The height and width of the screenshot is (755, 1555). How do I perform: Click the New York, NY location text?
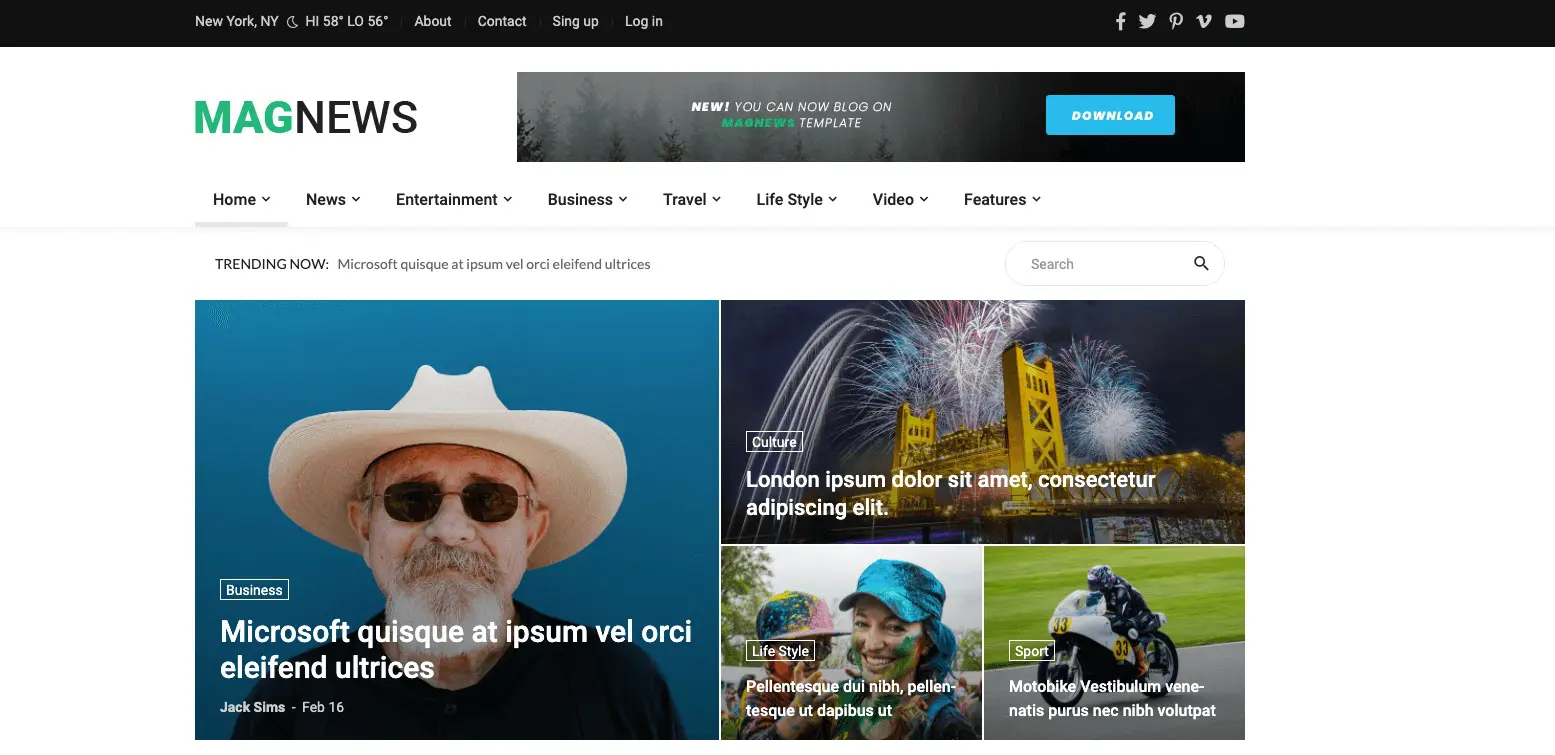point(236,21)
